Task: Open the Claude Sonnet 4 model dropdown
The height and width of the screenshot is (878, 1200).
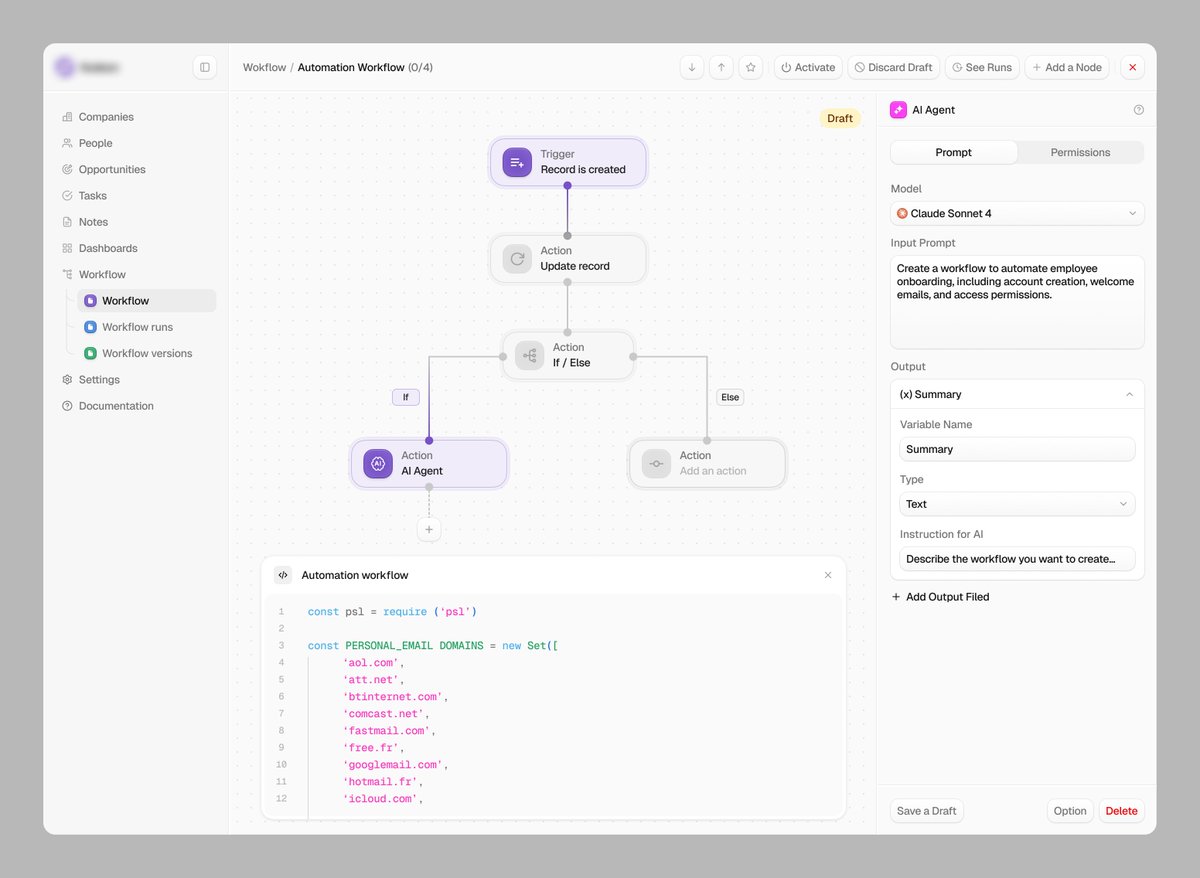Action: (1017, 213)
